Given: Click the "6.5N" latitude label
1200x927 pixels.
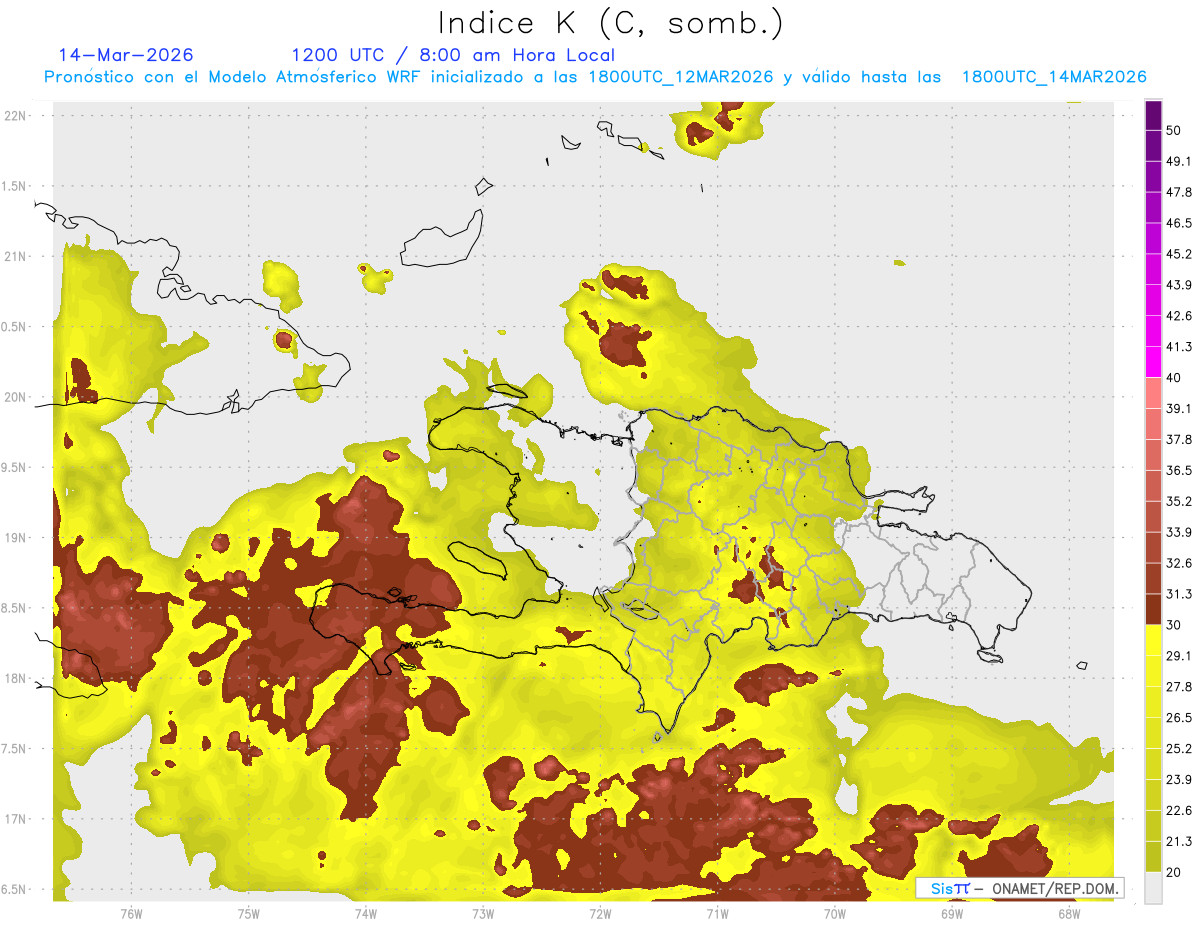Looking at the screenshot, I should click(15, 889).
